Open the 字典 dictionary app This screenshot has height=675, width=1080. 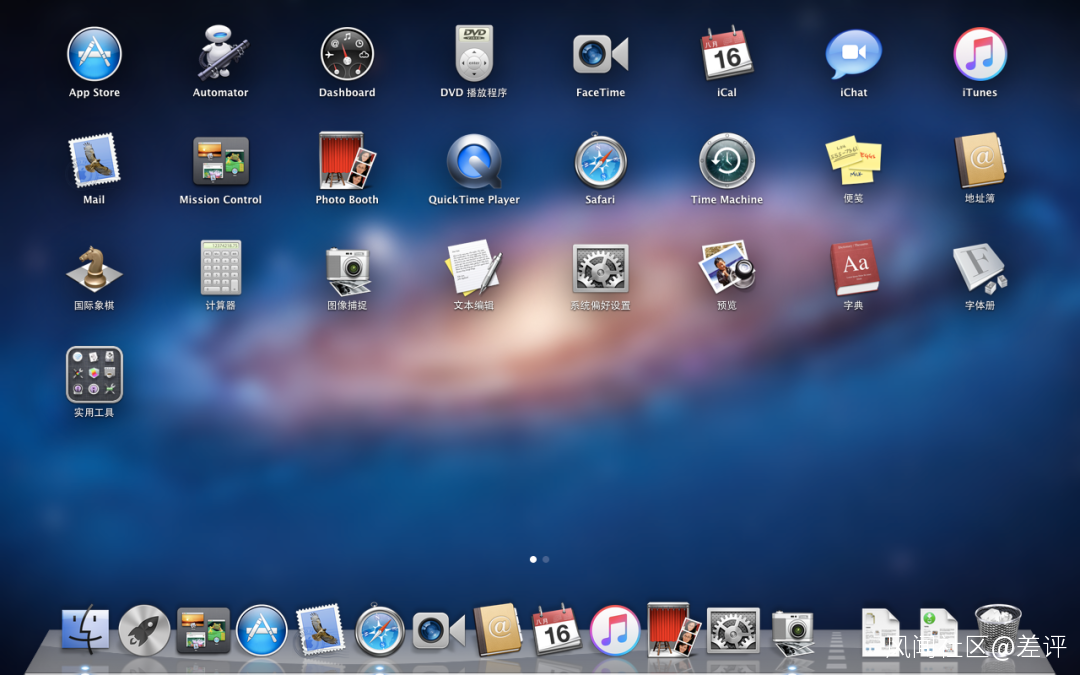click(x=853, y=268)
